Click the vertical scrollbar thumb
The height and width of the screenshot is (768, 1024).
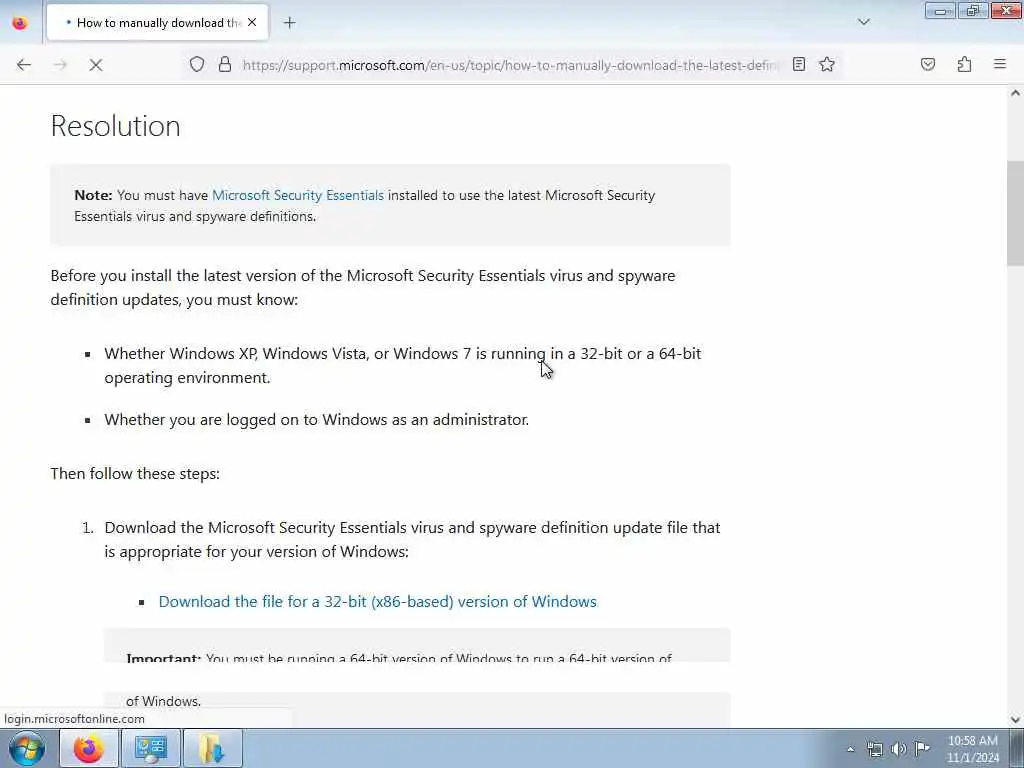coord(1015,214)
